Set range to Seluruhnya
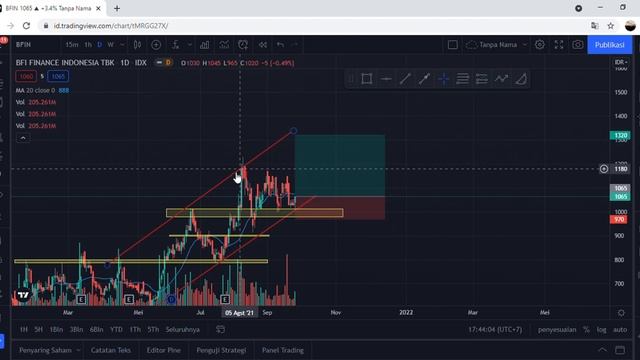Screen dimensions: 640x360 point(182,329)
